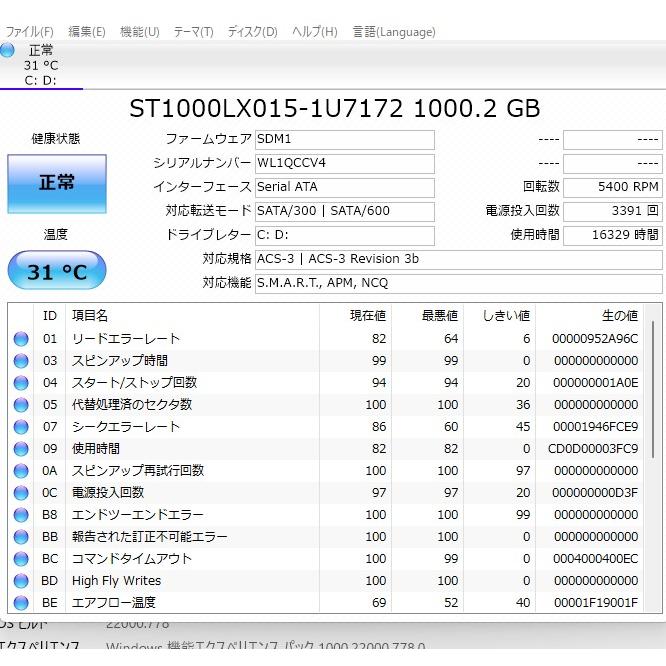Viewport: 666px width, 666px height.
Task: Click raw value 0004000400EC
Action: pos(595,559)
